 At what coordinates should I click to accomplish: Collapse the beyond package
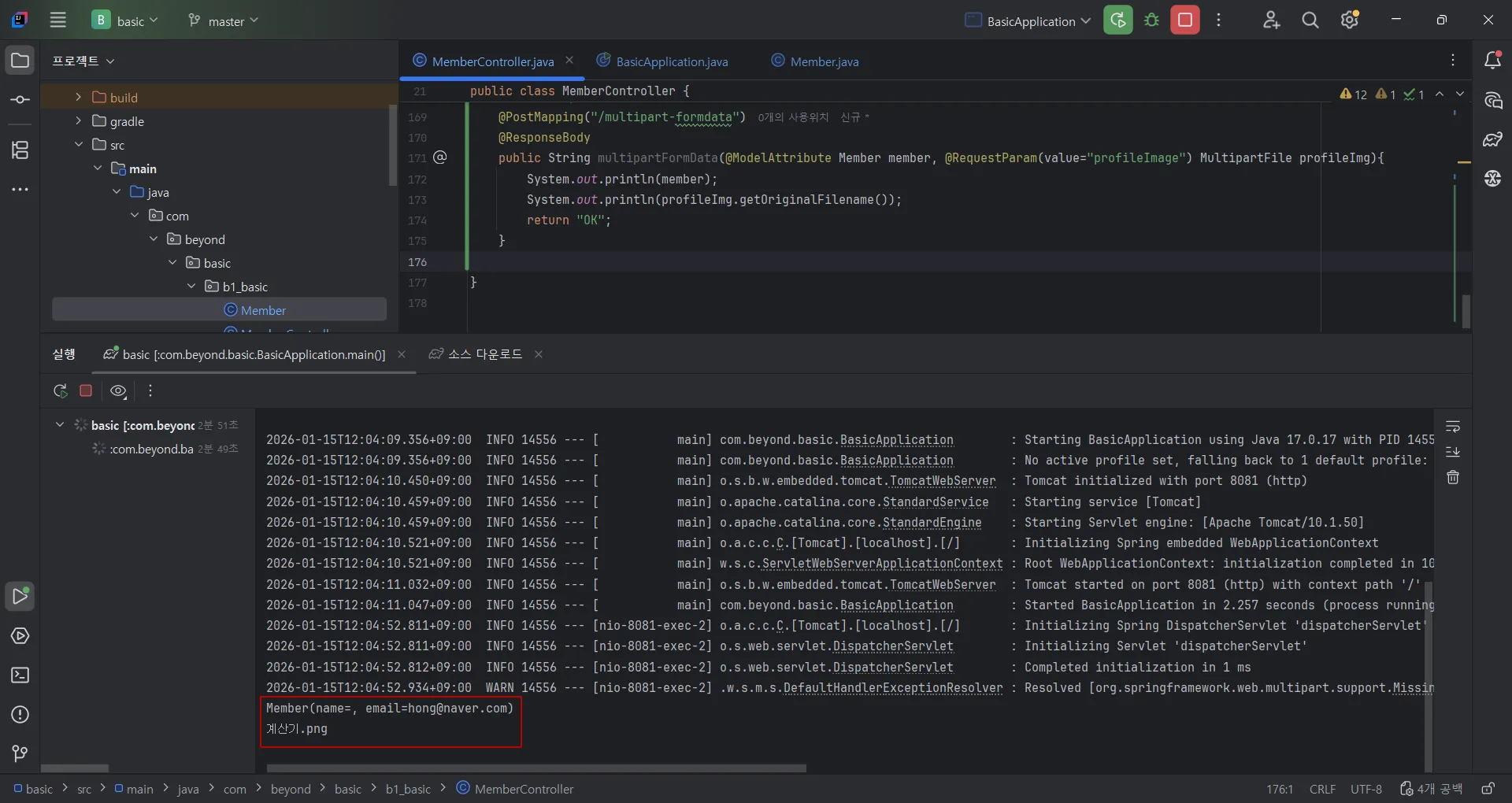pos(154,239)
